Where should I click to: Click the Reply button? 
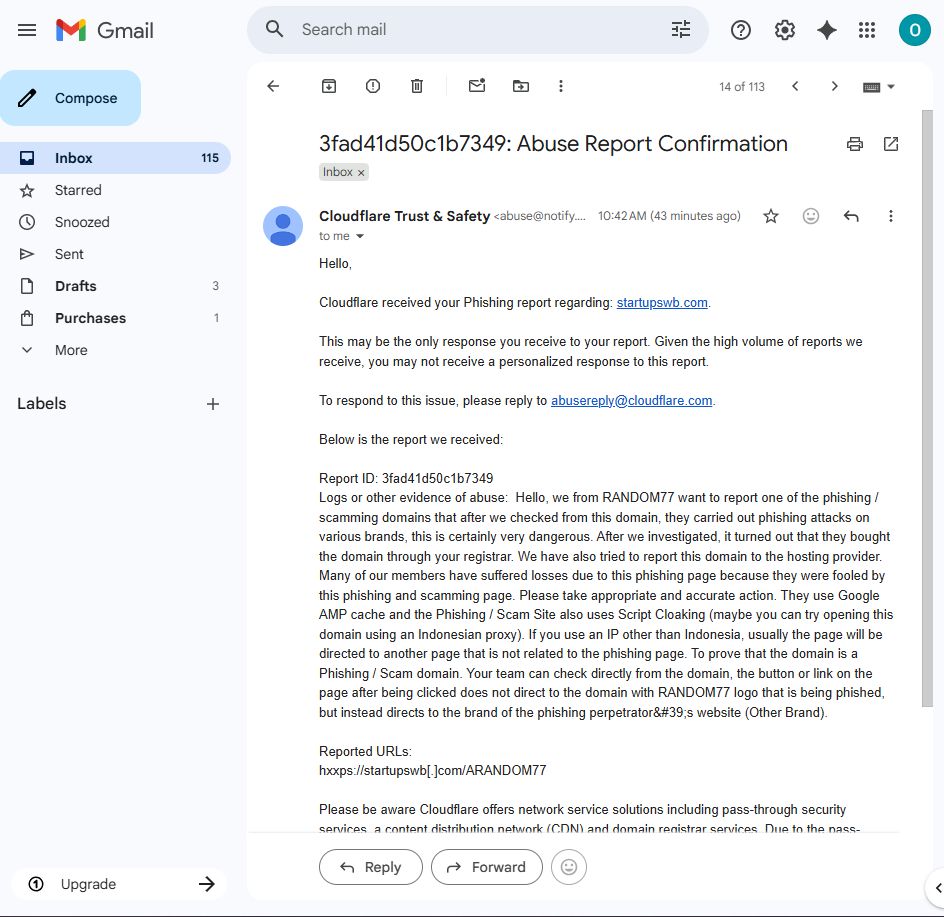pyautogui.click(x=371, y=867)
